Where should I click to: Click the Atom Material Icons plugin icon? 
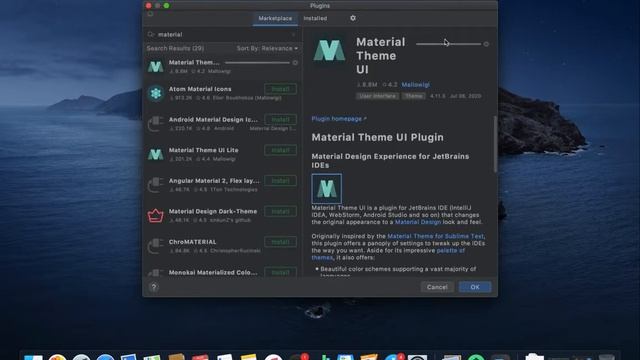click(156, 93)
